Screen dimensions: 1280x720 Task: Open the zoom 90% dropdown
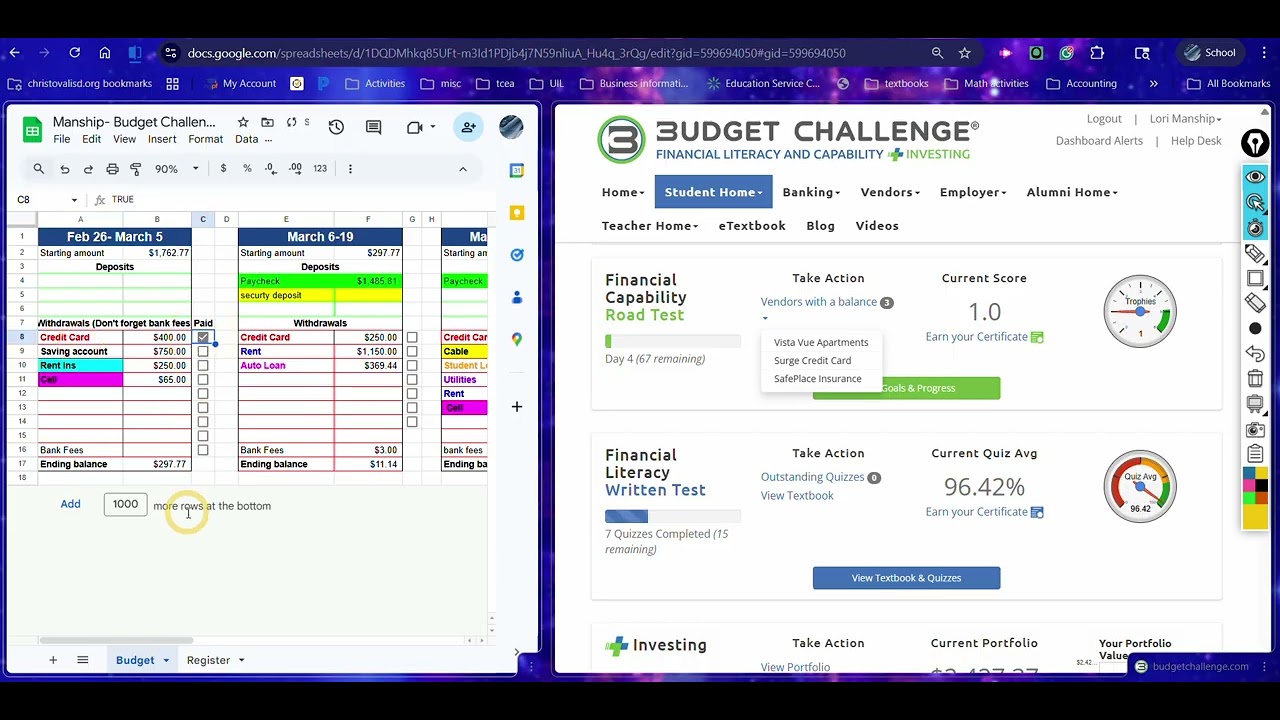coord(177,169)
